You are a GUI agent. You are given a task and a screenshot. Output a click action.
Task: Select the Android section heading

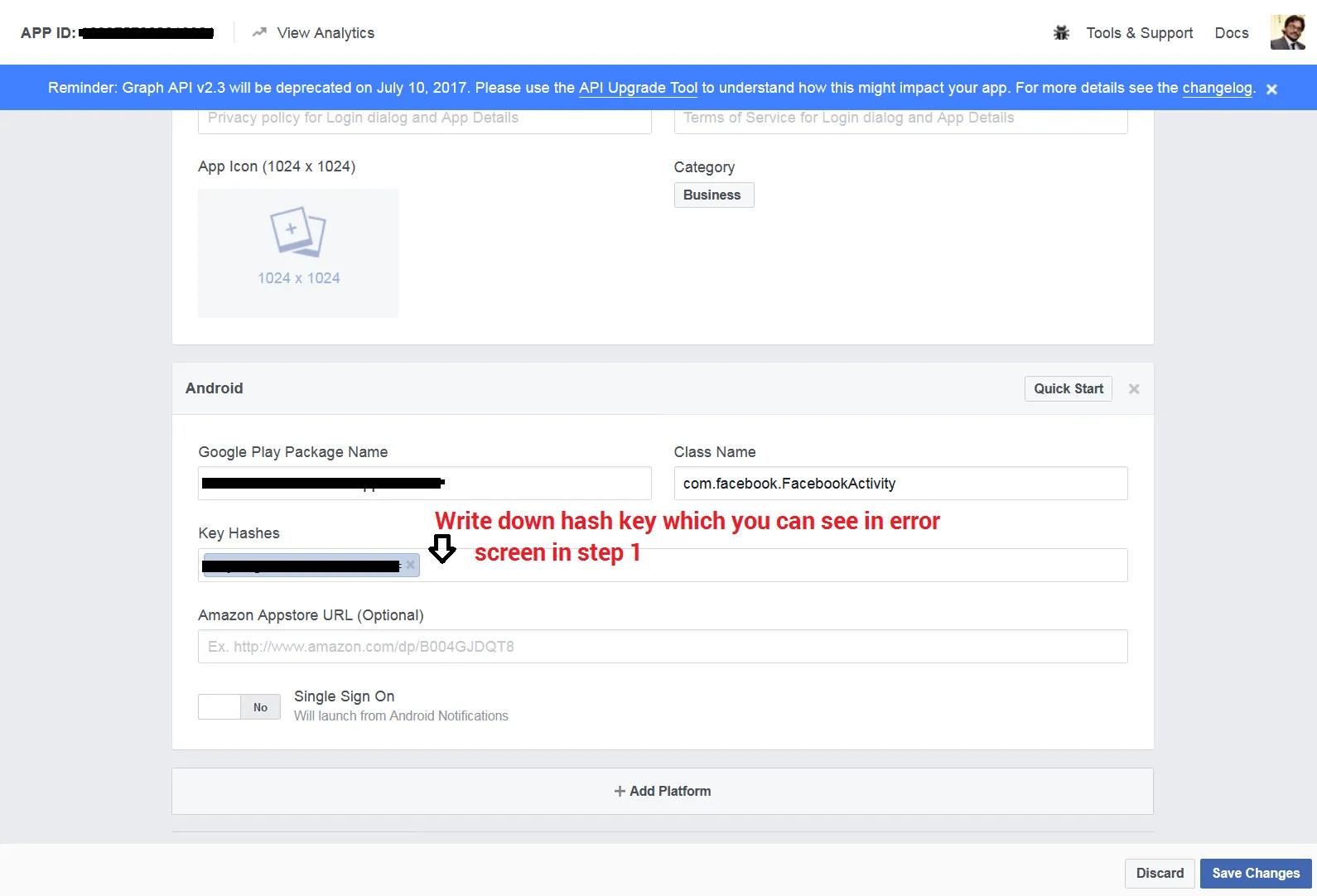click(215, 388)
